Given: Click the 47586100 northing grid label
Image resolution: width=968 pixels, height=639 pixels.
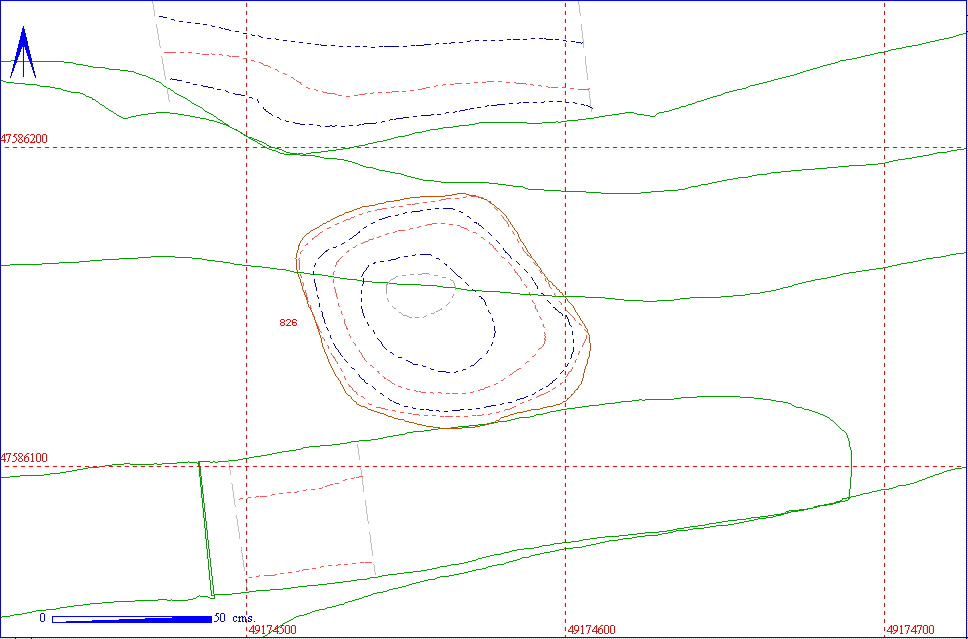Looking at the screenshot, I should pos(25,458).
